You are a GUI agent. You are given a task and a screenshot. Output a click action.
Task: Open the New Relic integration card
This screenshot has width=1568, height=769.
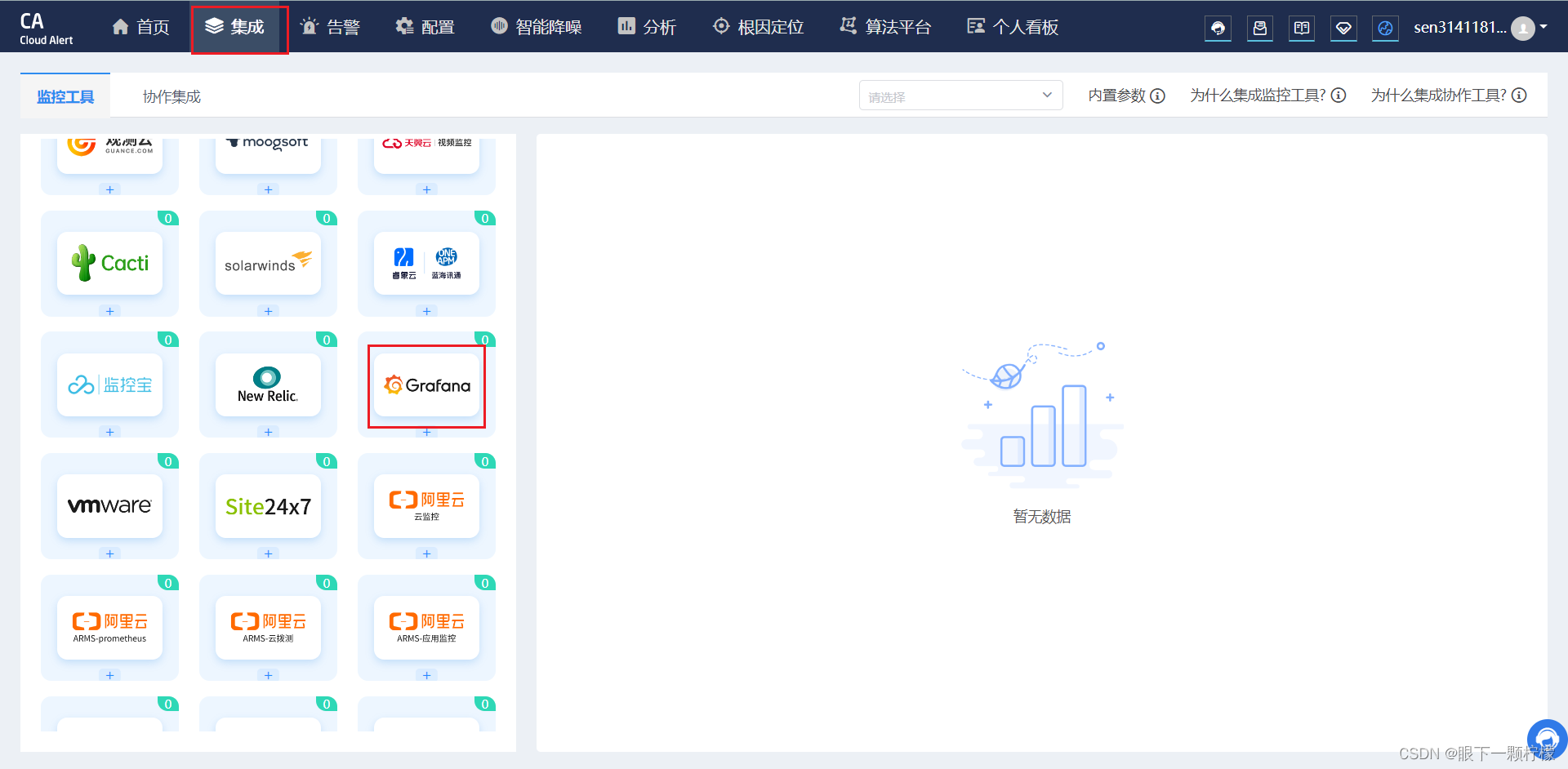[x=268, y=385]
